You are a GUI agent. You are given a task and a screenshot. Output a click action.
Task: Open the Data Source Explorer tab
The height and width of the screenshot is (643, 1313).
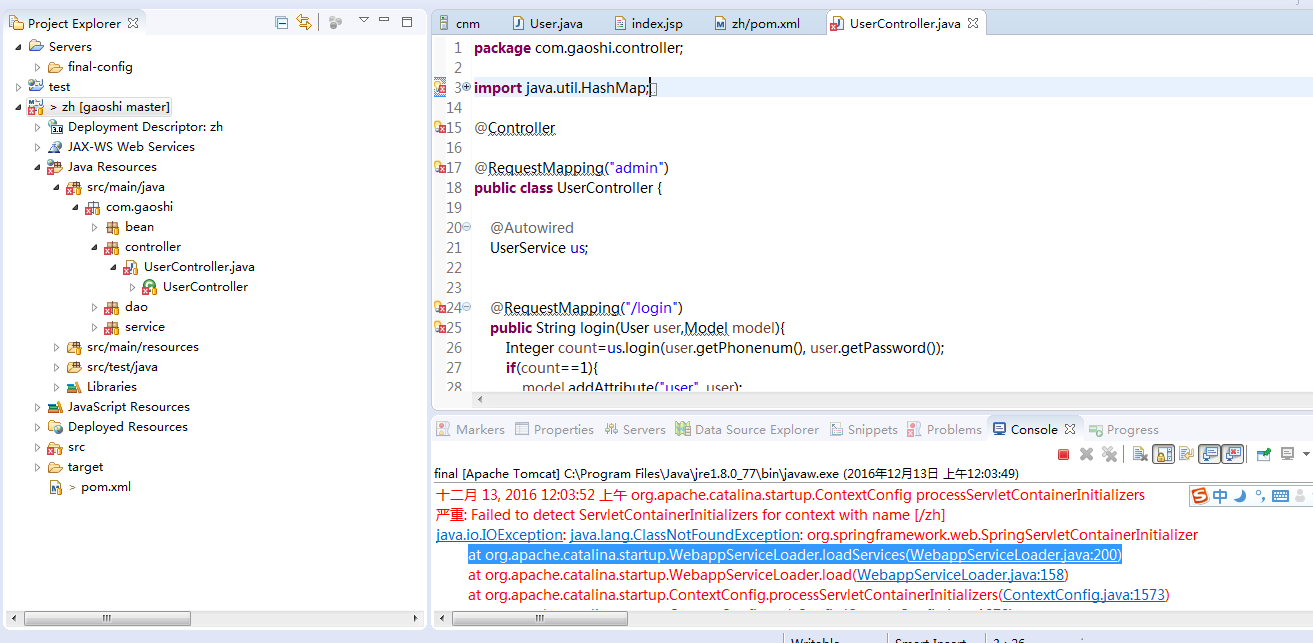747,429
